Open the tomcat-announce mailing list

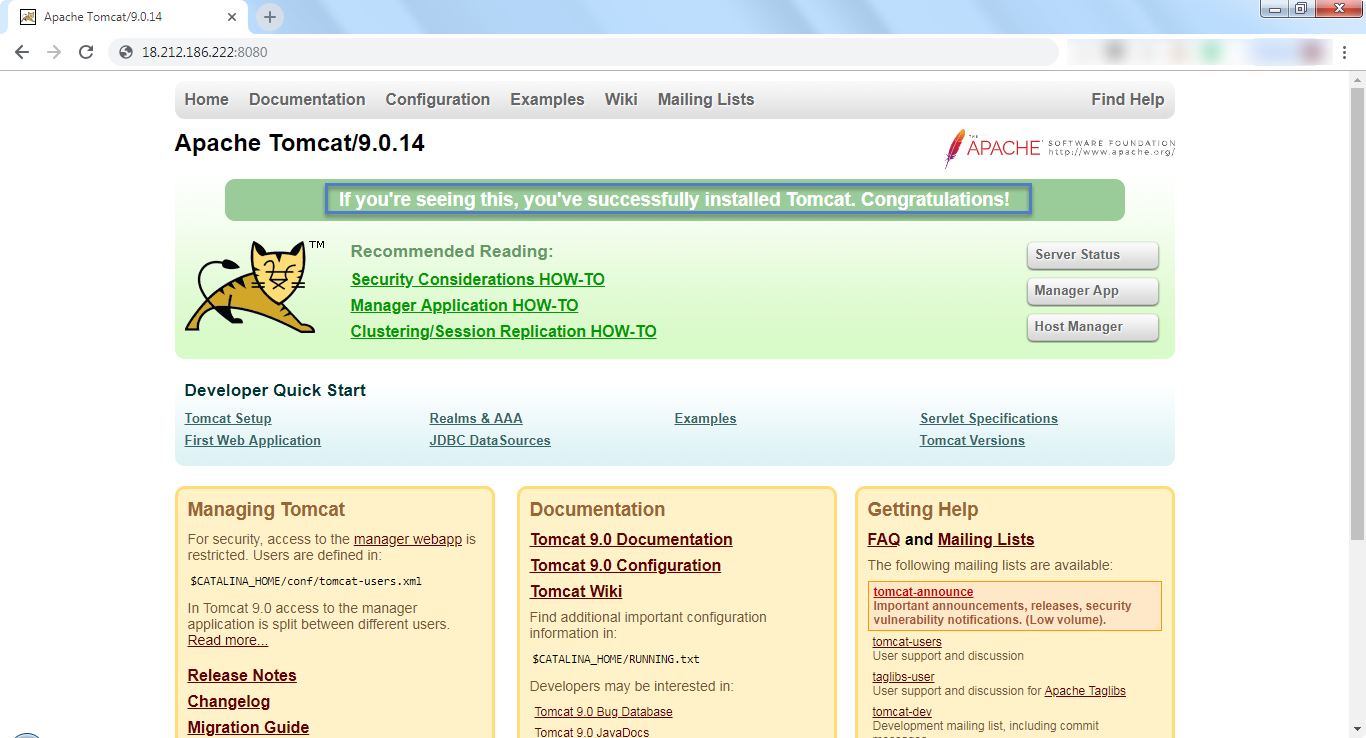(x=922, y=591)
